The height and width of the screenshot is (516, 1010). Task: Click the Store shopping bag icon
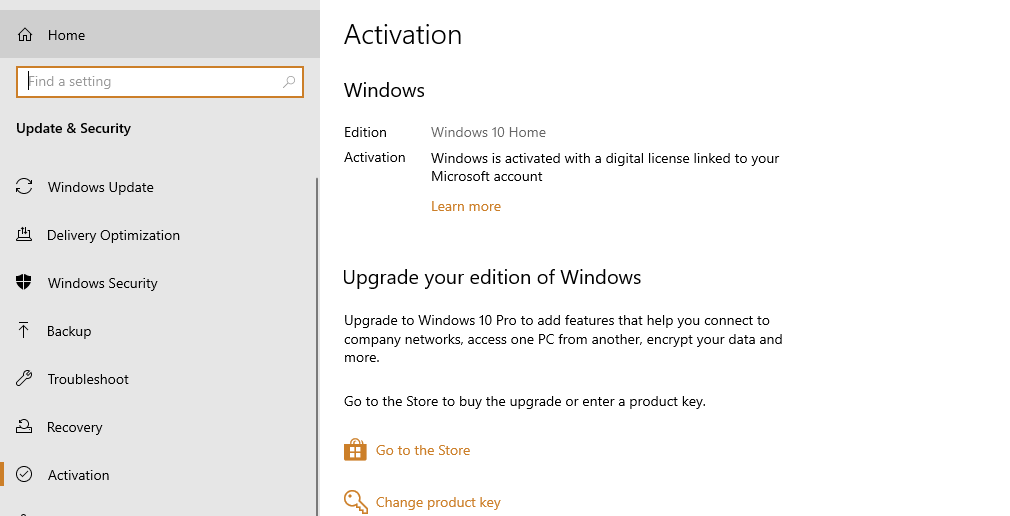355,450
